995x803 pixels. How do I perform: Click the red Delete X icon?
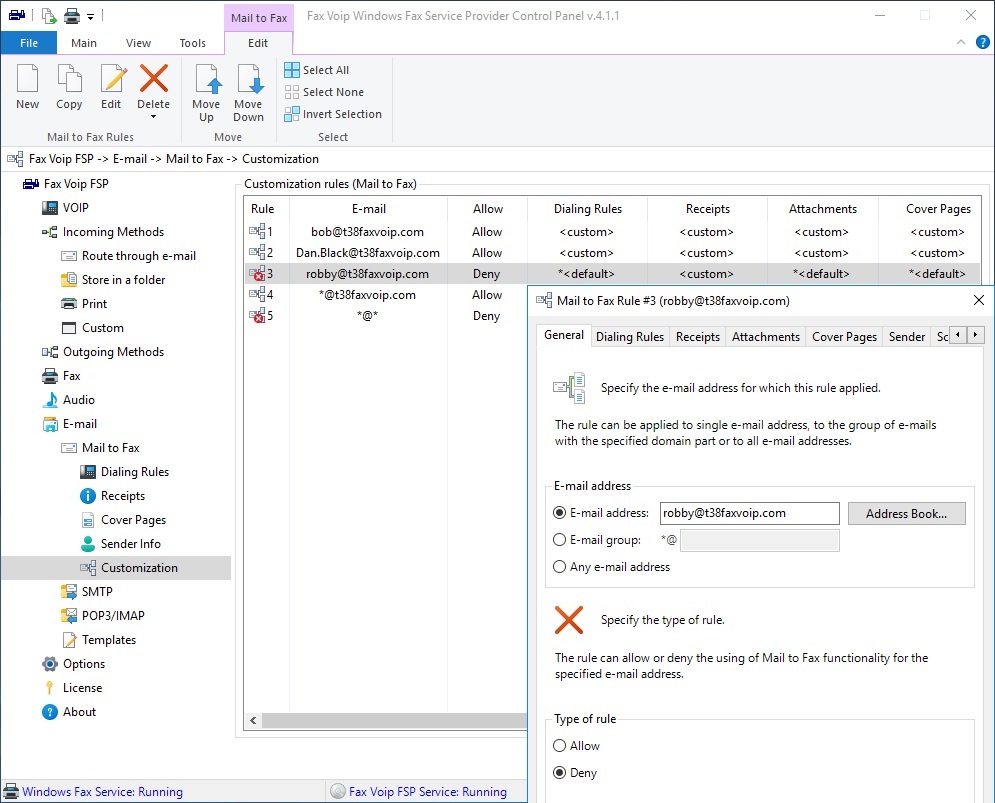point(154,79)
